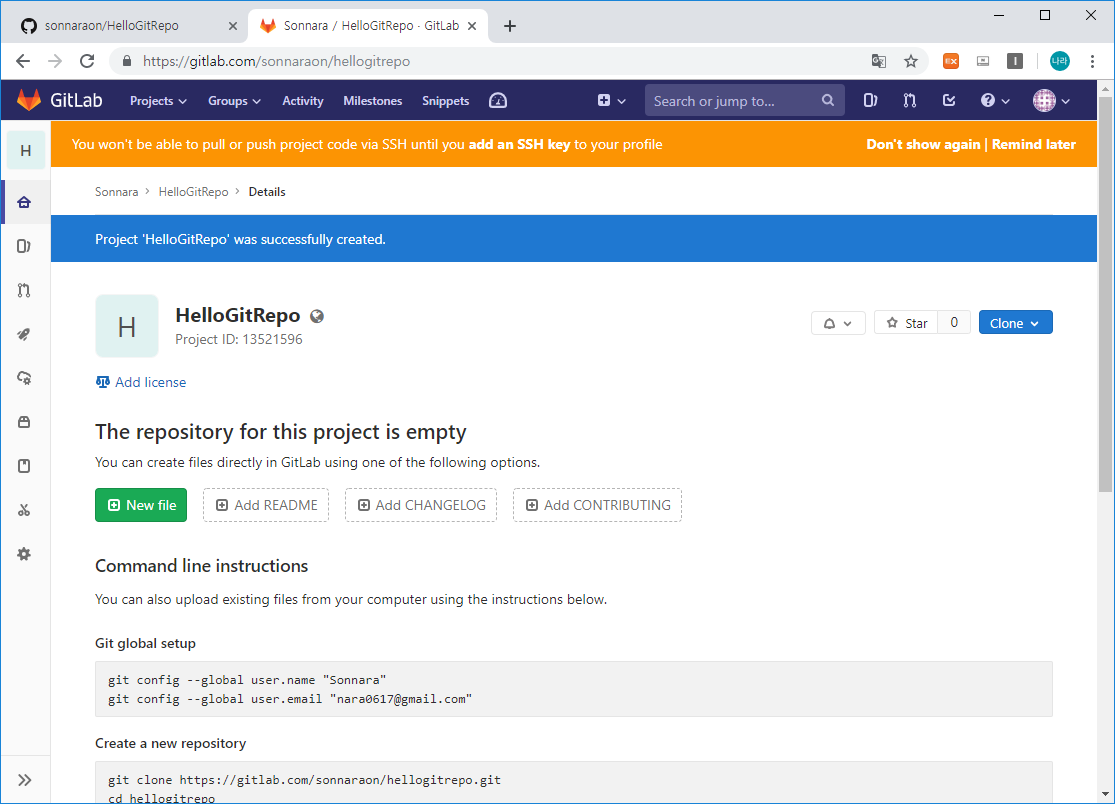1115x804 pixels.
Task: Click Chrome profile avatar
Action: (1060, 61)
